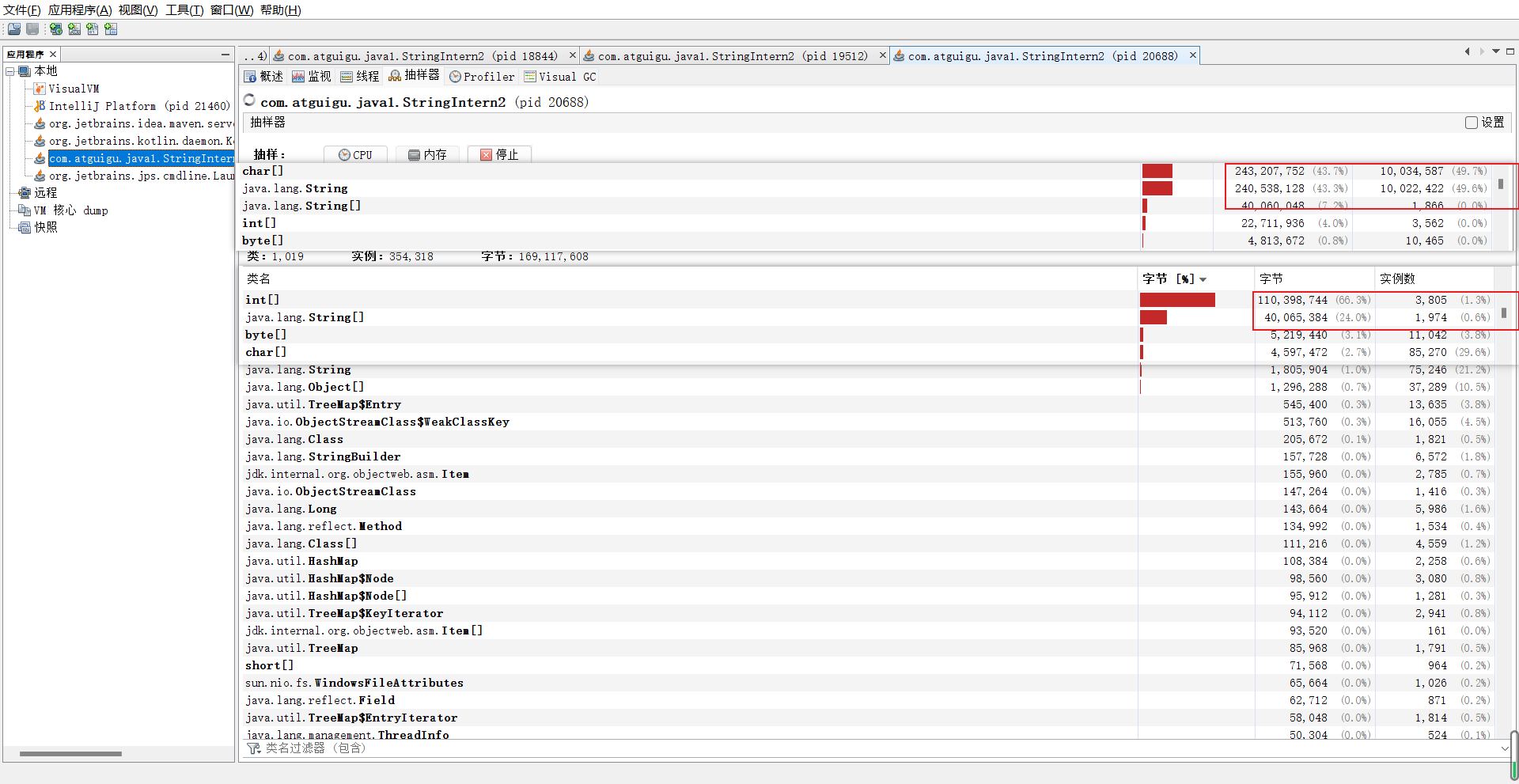The image size is (1519, 784).
Task: Click the Java icon of org.jetbrains.idea.maven node
Action: click(x=40, y=123)
